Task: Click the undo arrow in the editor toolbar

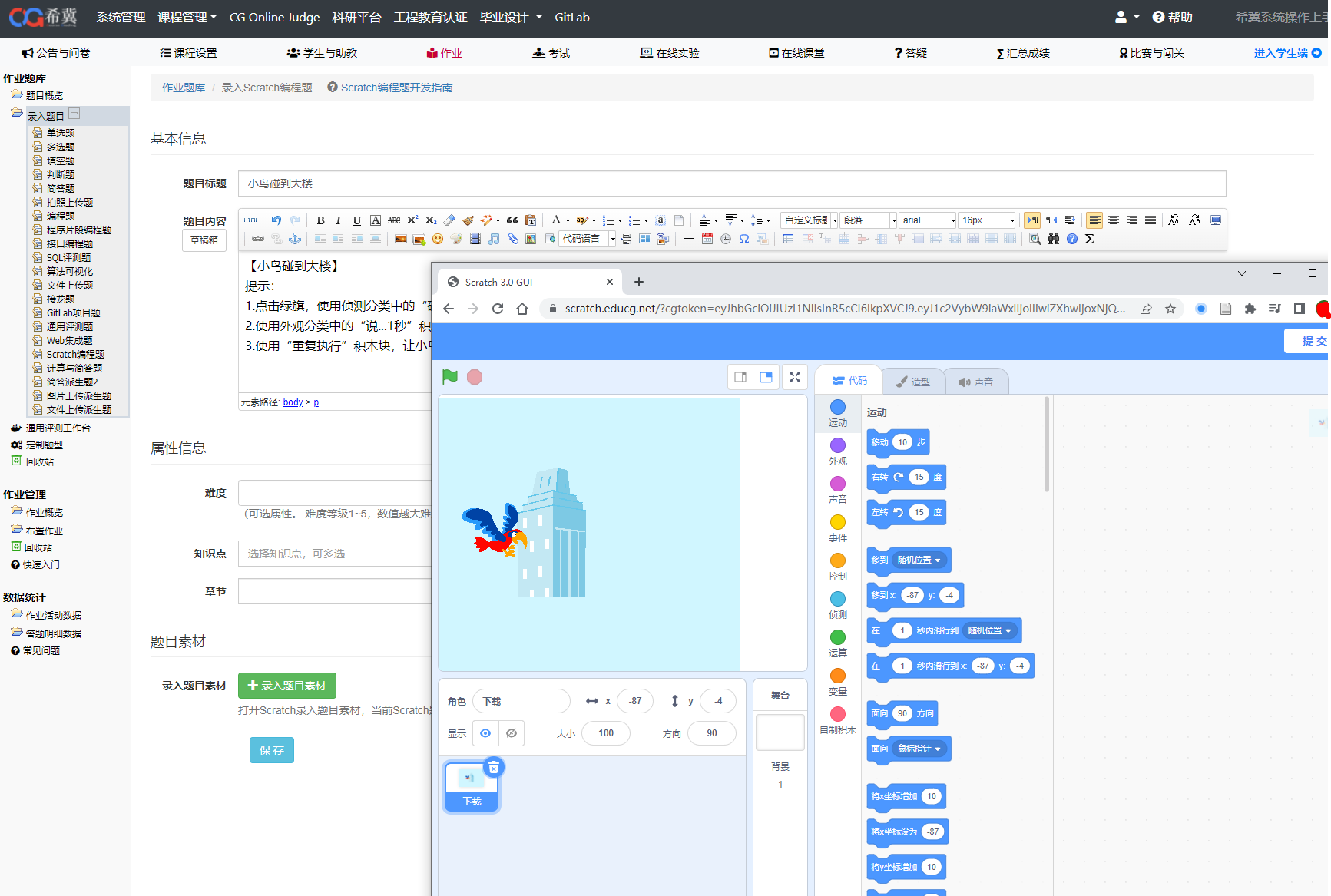Action: 276,220
